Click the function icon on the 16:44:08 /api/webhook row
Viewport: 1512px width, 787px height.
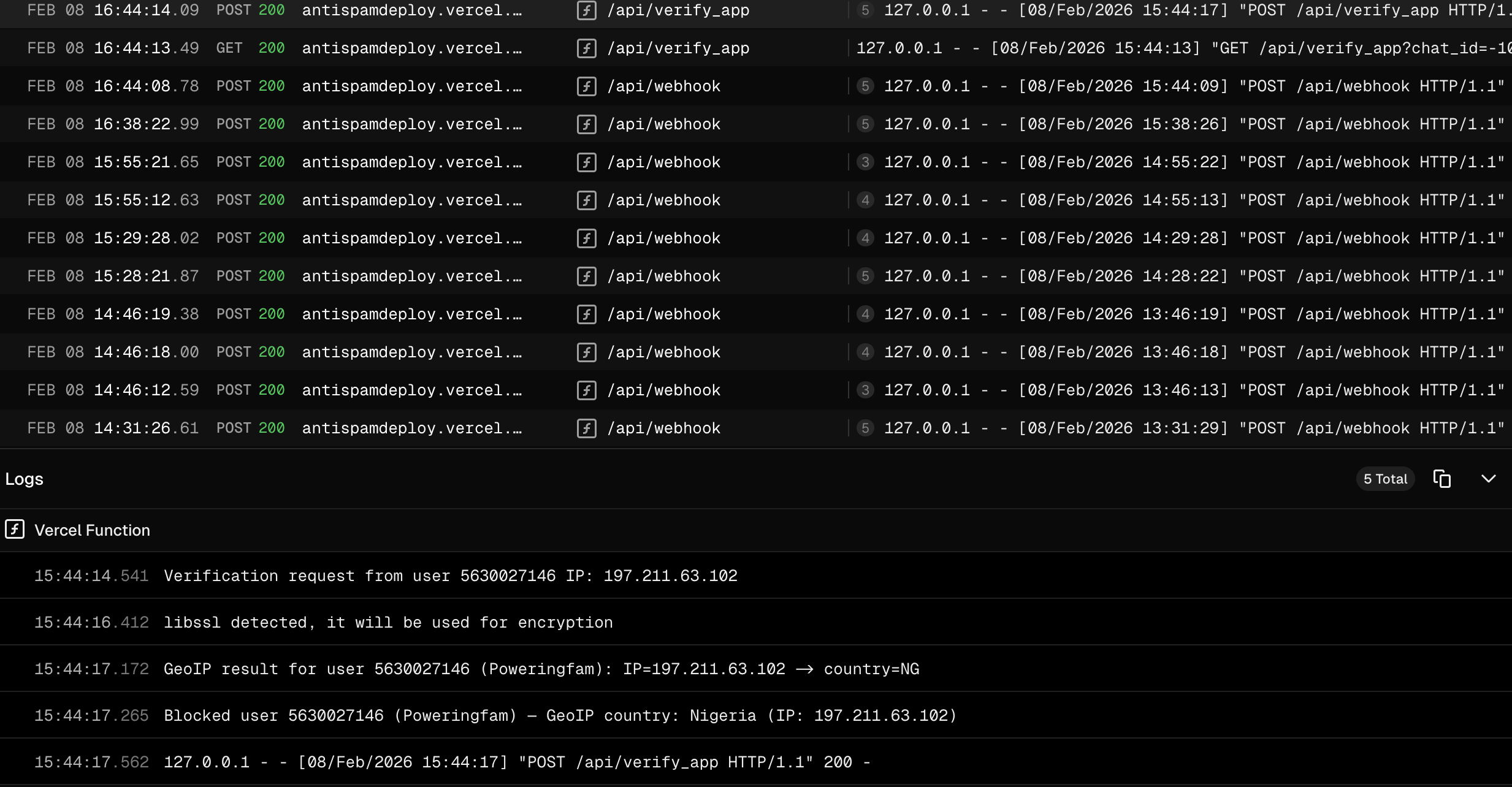(587, 86)
